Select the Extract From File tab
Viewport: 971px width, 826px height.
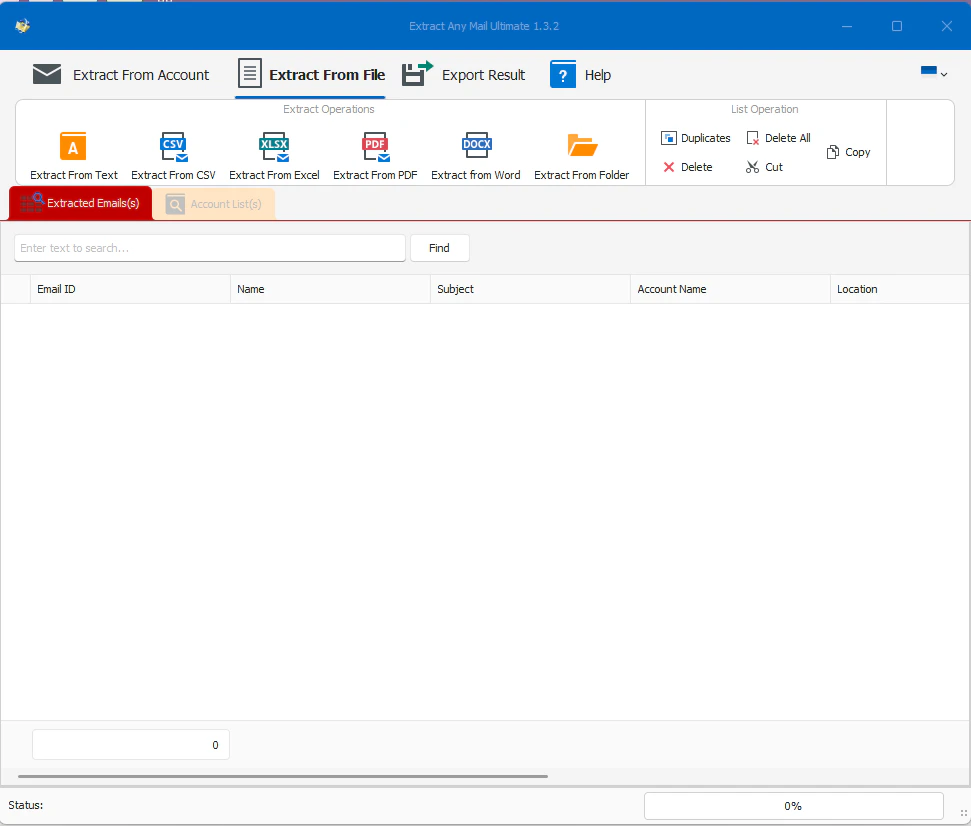coord(311,75)
